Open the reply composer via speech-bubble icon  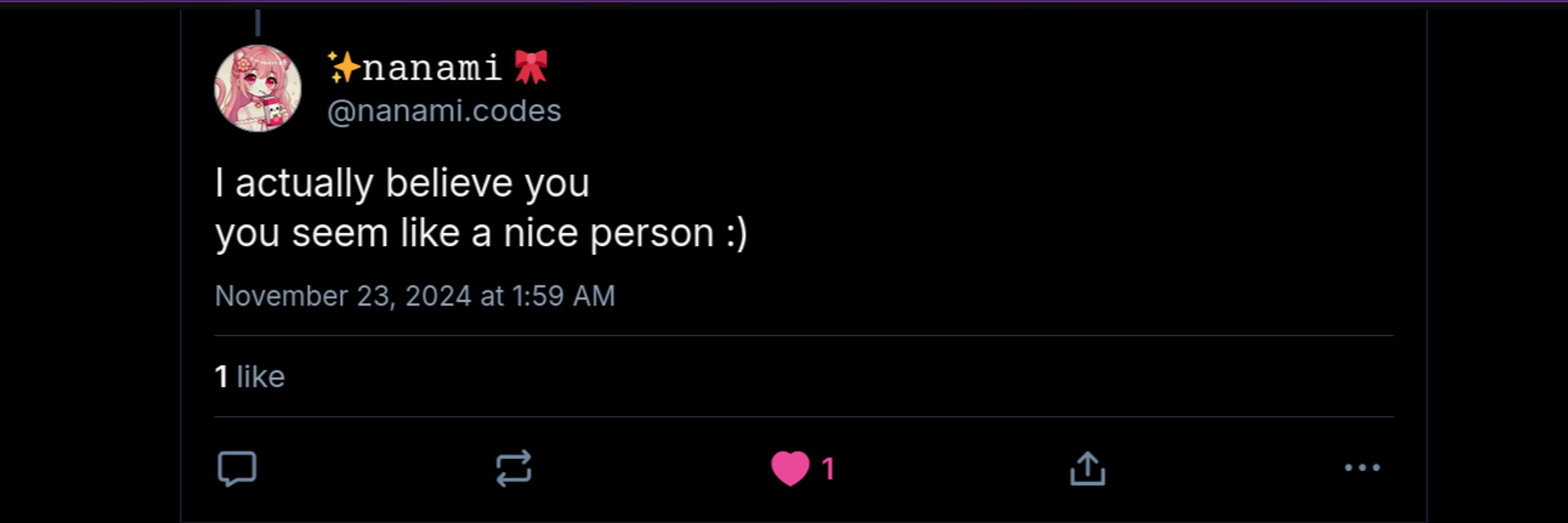click(x=237, y=468)
